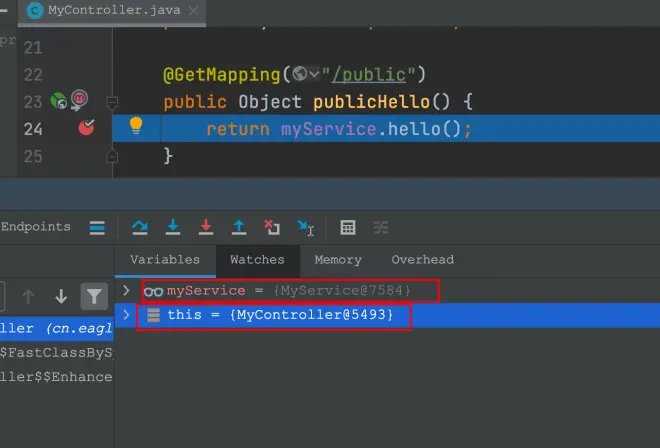
Task: Click the Spring endpoint gutter icon on line 23
Action: [x=59, y=101]
